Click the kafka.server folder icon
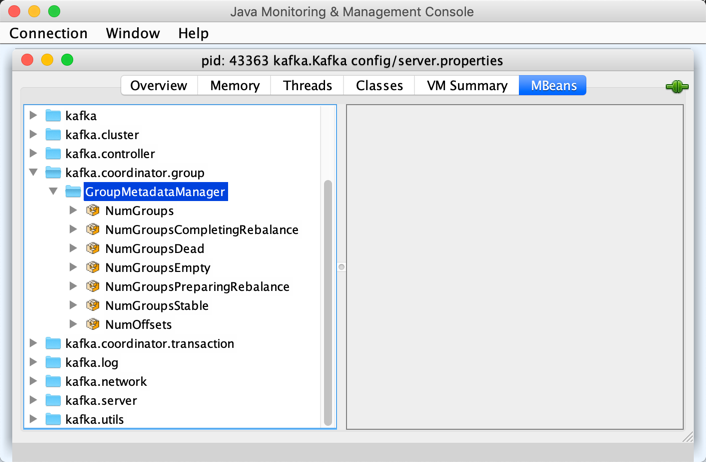Viewport: 706px width, 462px height. click(x=53, y=401)
